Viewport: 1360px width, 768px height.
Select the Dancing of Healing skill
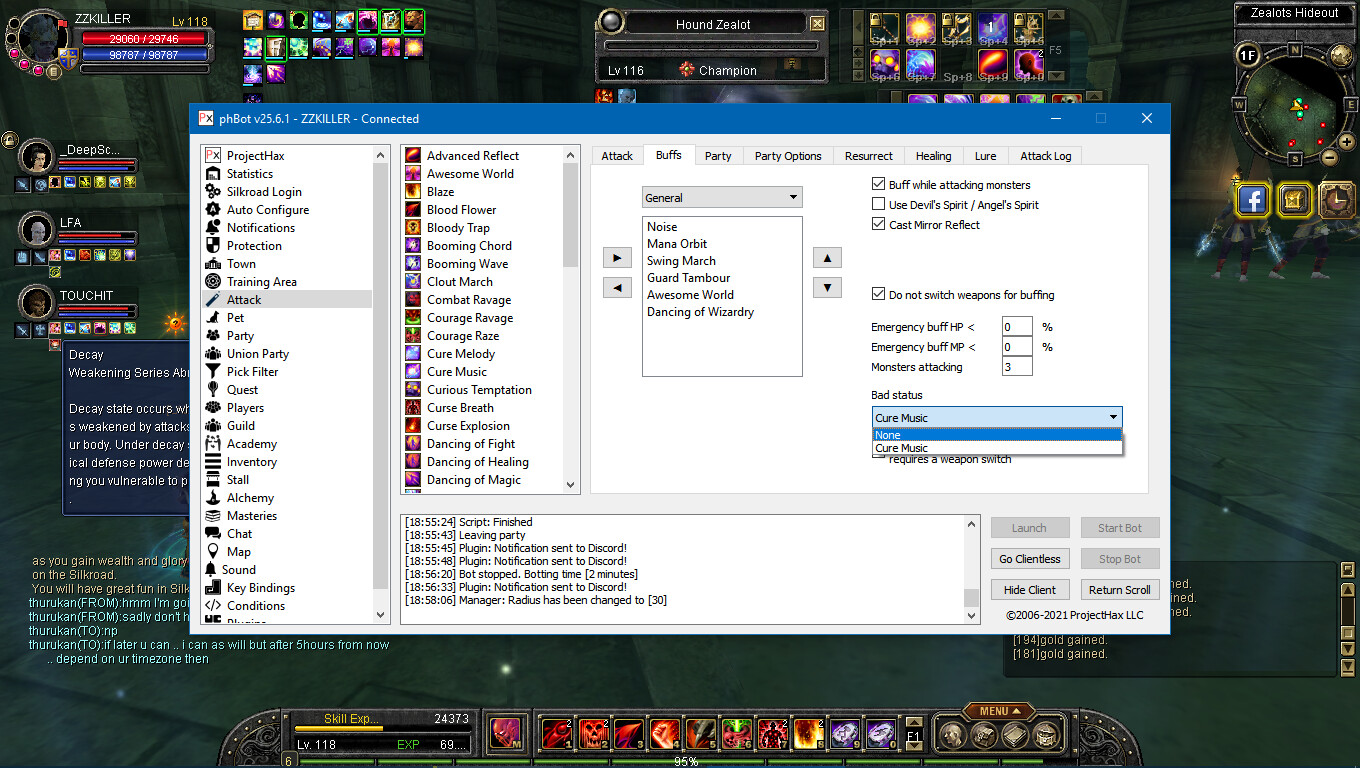(477, 462)
